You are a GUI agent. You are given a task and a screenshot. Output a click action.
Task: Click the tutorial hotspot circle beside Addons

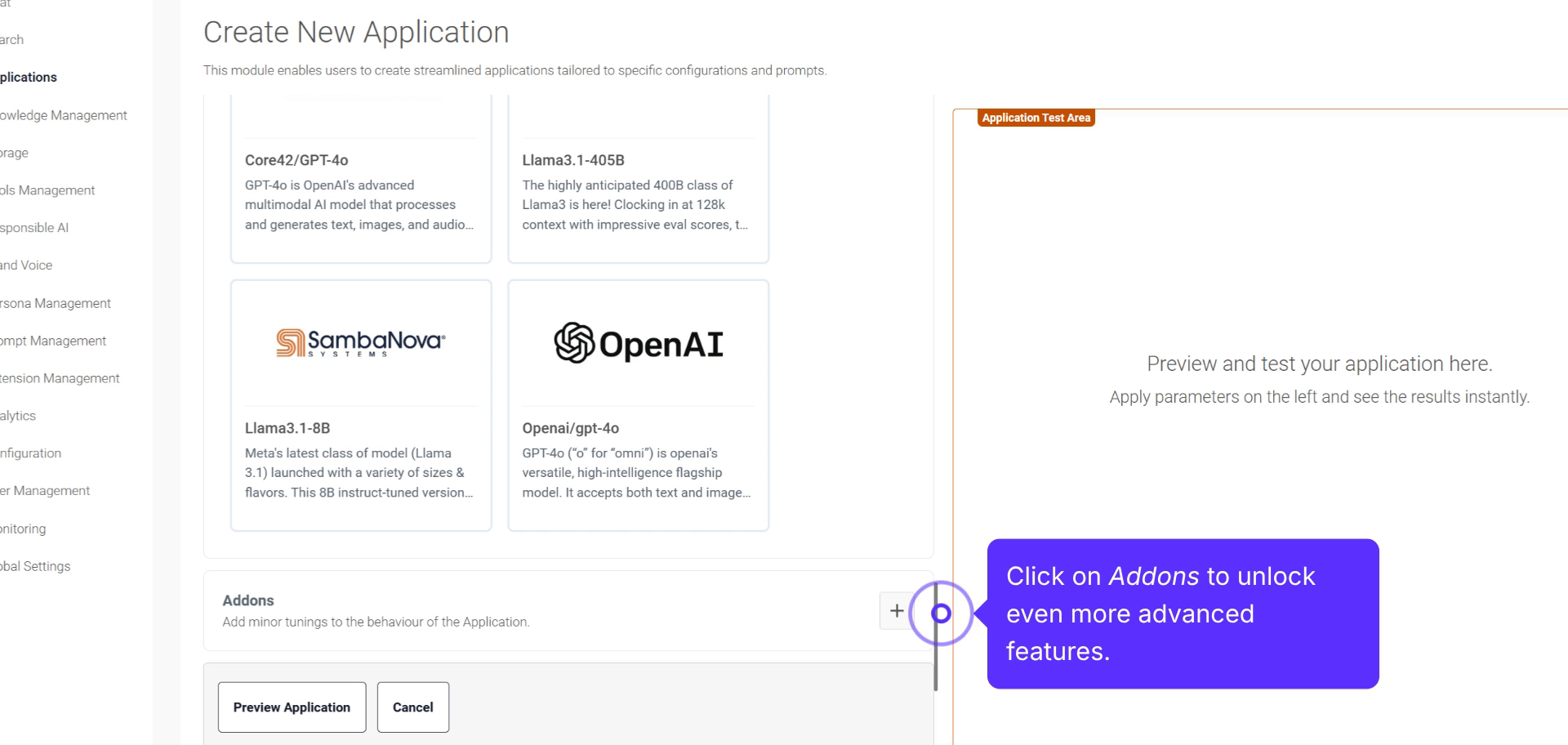[941, 613]
